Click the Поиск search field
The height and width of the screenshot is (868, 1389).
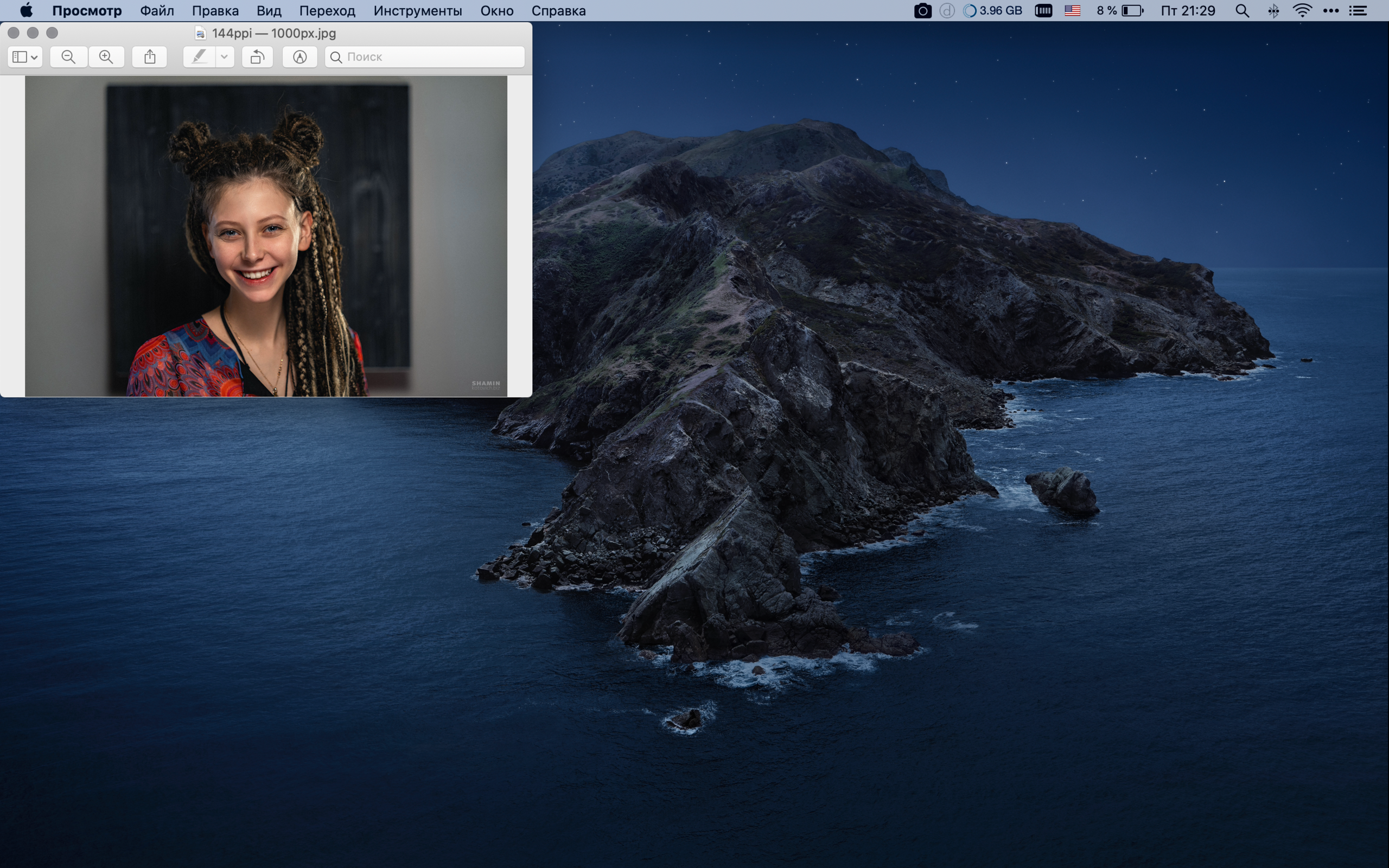click(425, 57)
